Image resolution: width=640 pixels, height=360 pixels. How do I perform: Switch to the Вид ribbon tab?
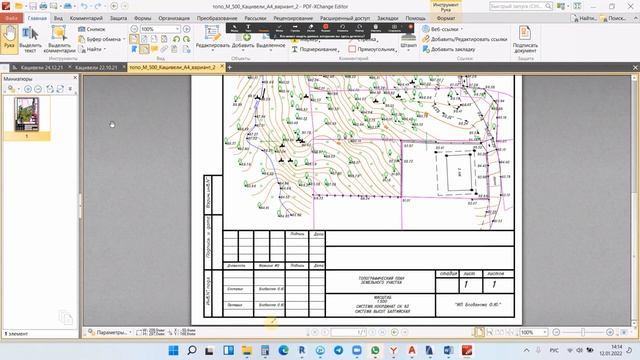tap(58, 18)
